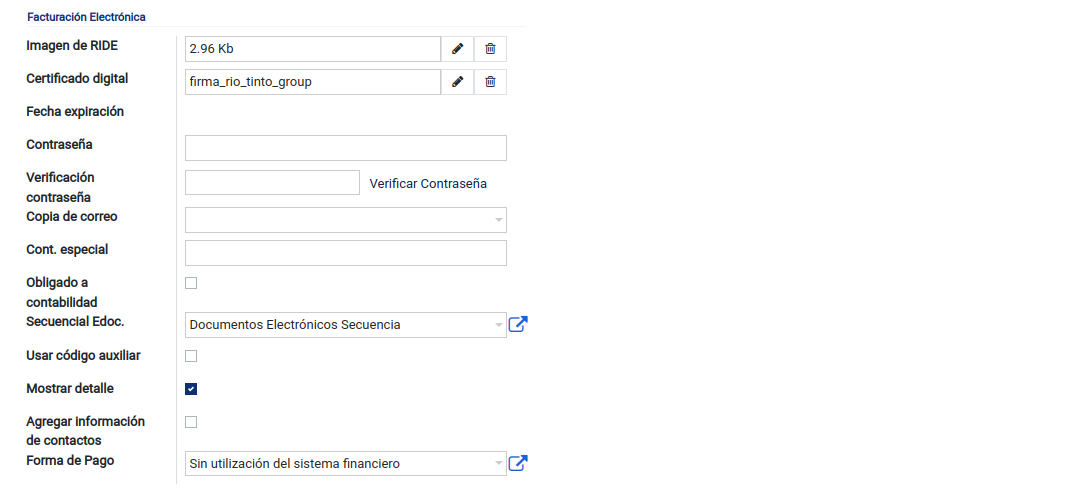Screen dimensions: 1086x501
Task: Click the Verificar Contraseña button
Action: [428, 184]
